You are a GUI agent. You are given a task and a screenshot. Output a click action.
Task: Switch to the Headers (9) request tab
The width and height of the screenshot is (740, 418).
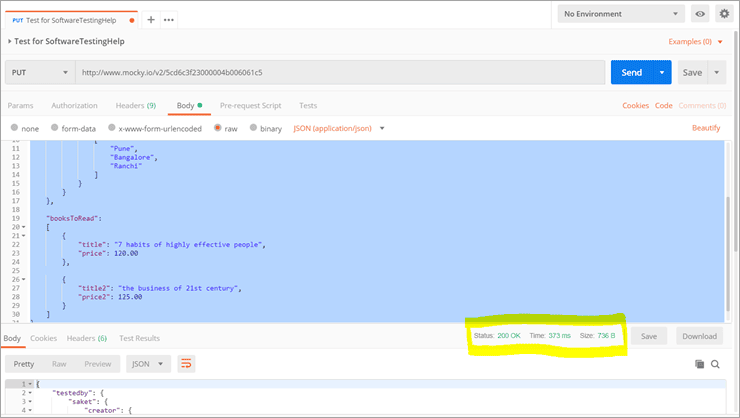pyautogui.click(x=135, y=105)
